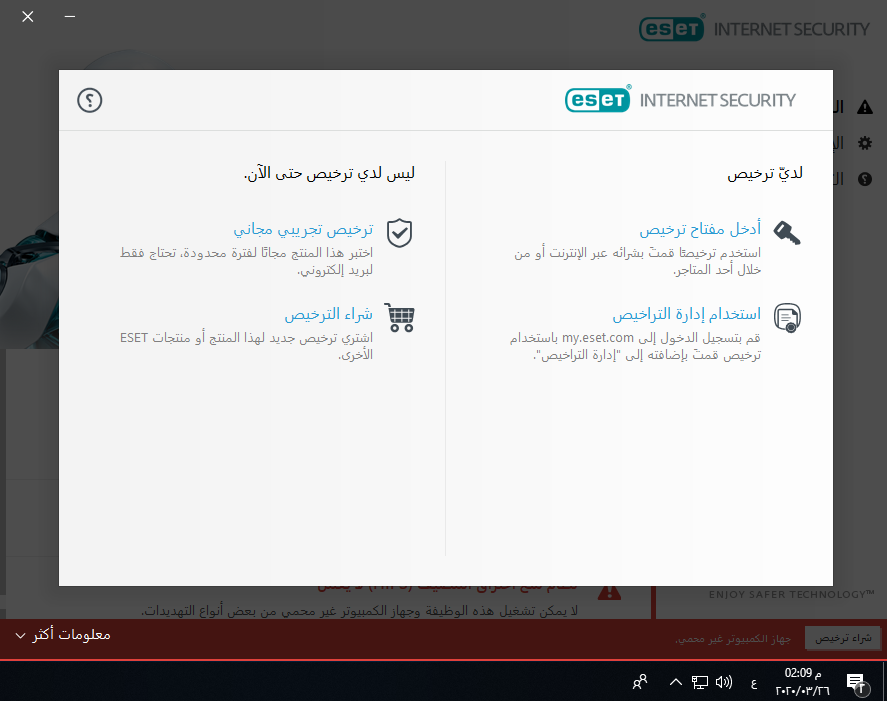Click the Arabic input language indicator in tray
This screenshot has width=887, height=701.
pos(753,684)
